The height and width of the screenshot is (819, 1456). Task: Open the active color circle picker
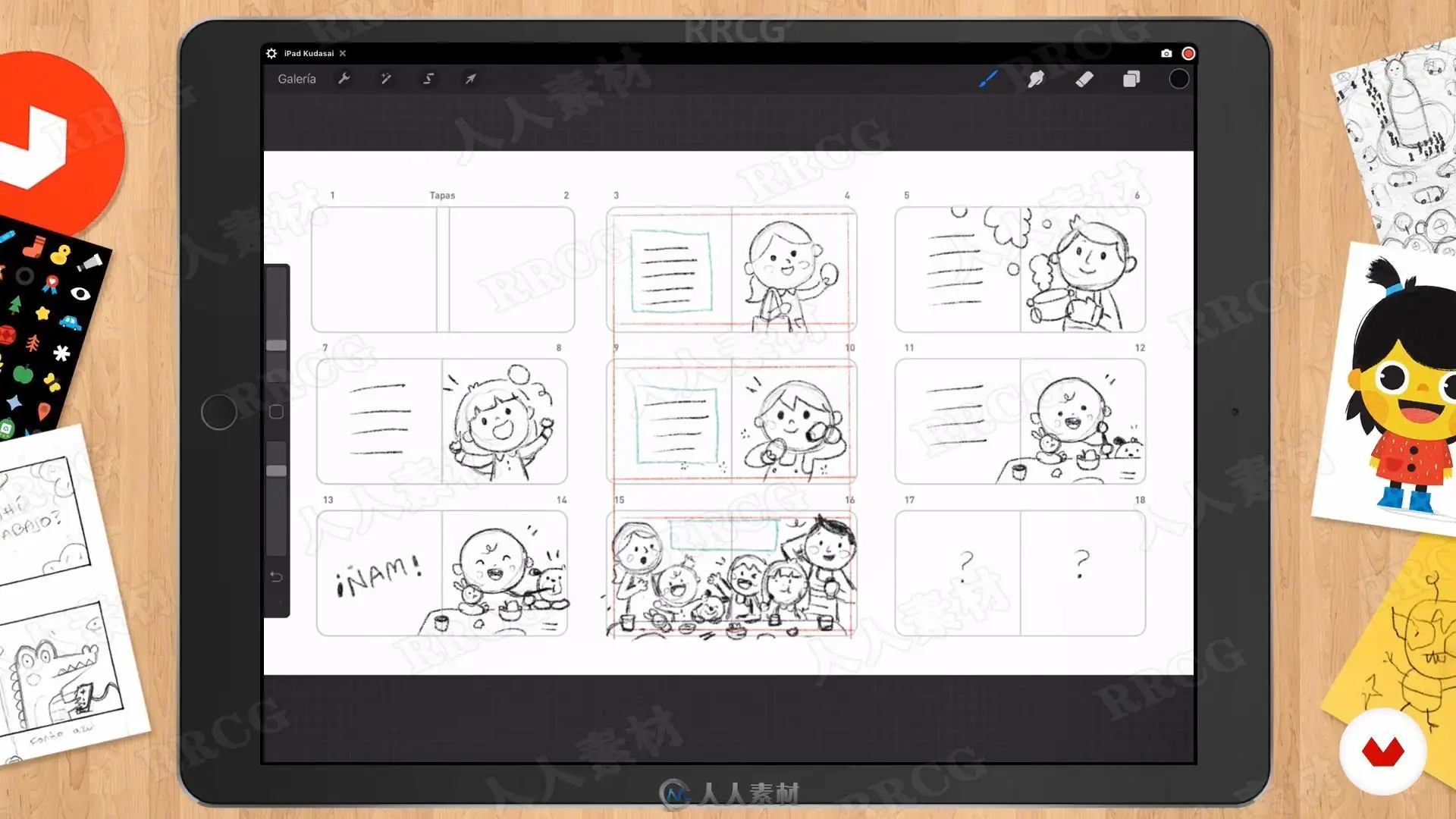[1178, 79]
